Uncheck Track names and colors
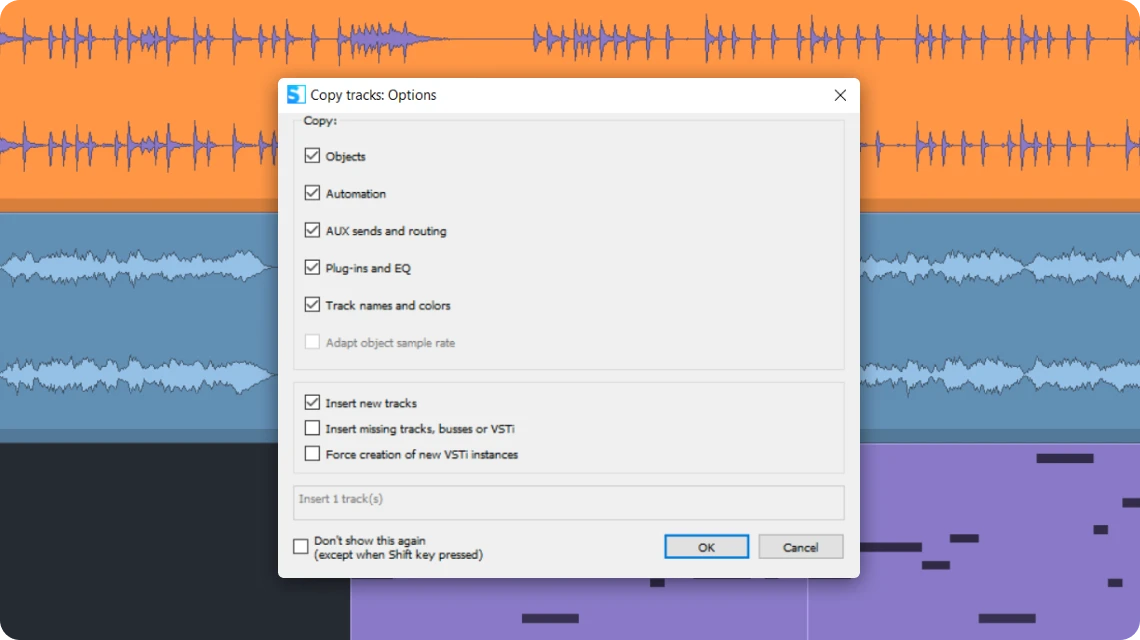This screenshot has height=640, width=1140. [x=312, y=305]
